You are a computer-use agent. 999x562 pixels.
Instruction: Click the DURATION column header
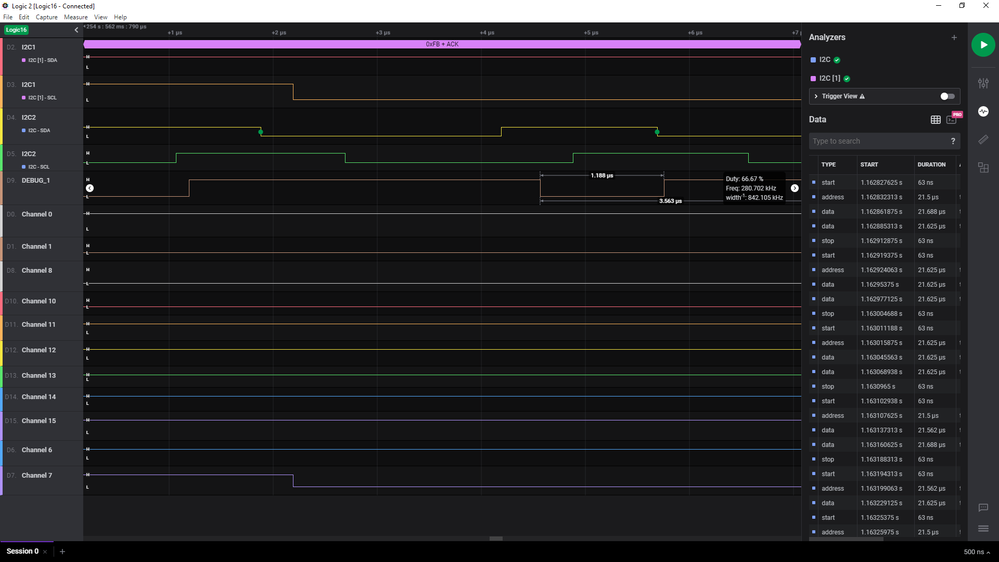(x=931, y=164)
